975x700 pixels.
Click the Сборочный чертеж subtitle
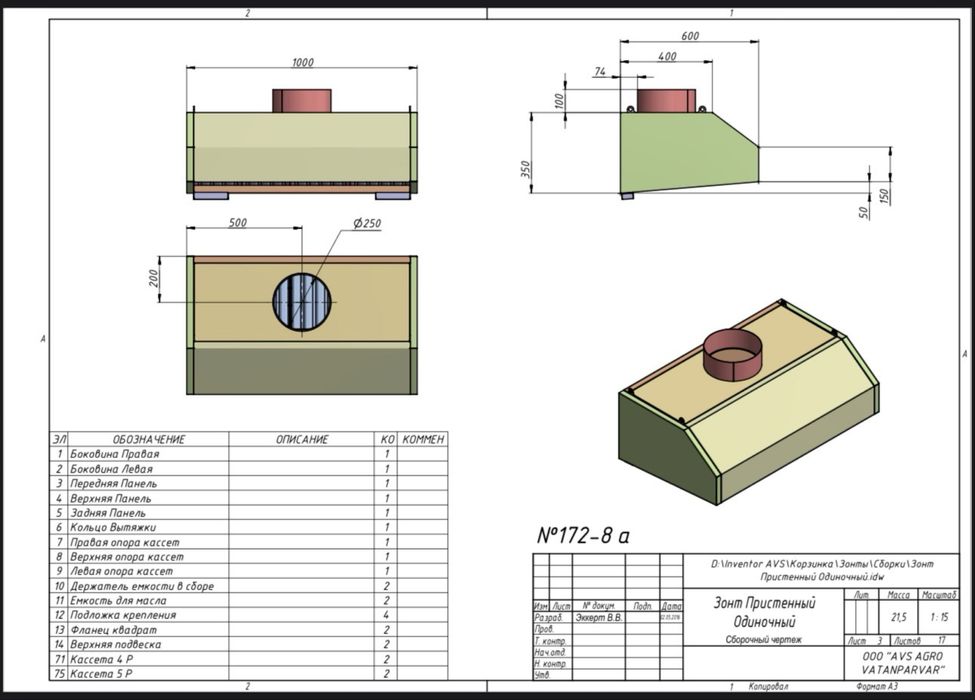coord(764,639)
